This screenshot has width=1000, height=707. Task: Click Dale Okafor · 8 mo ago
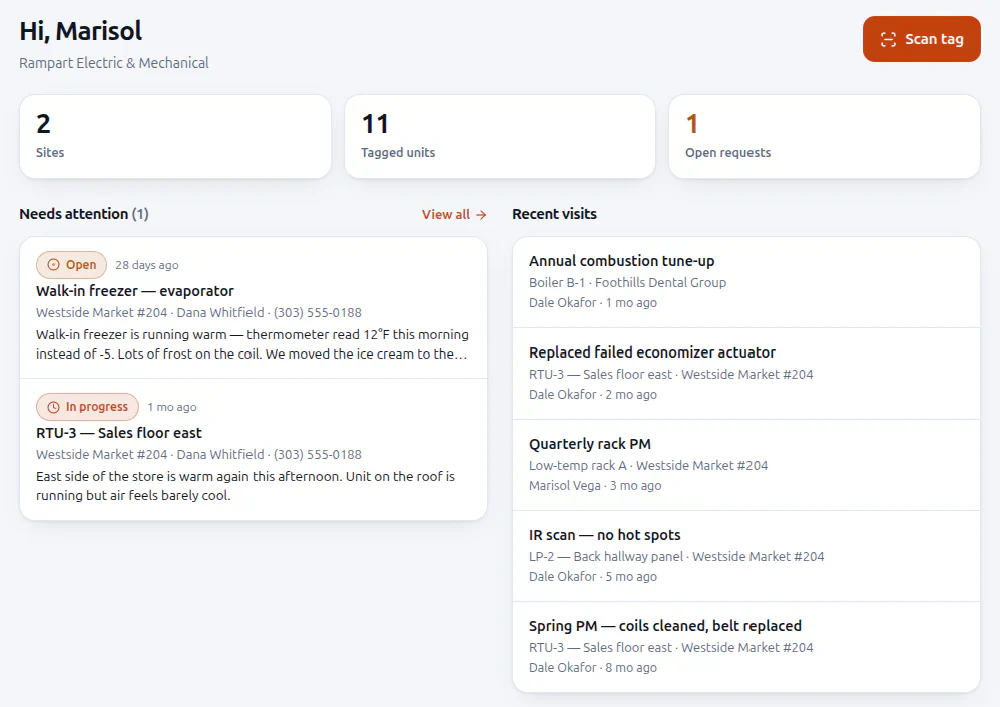pyautogui.click(x=592, y=667)
